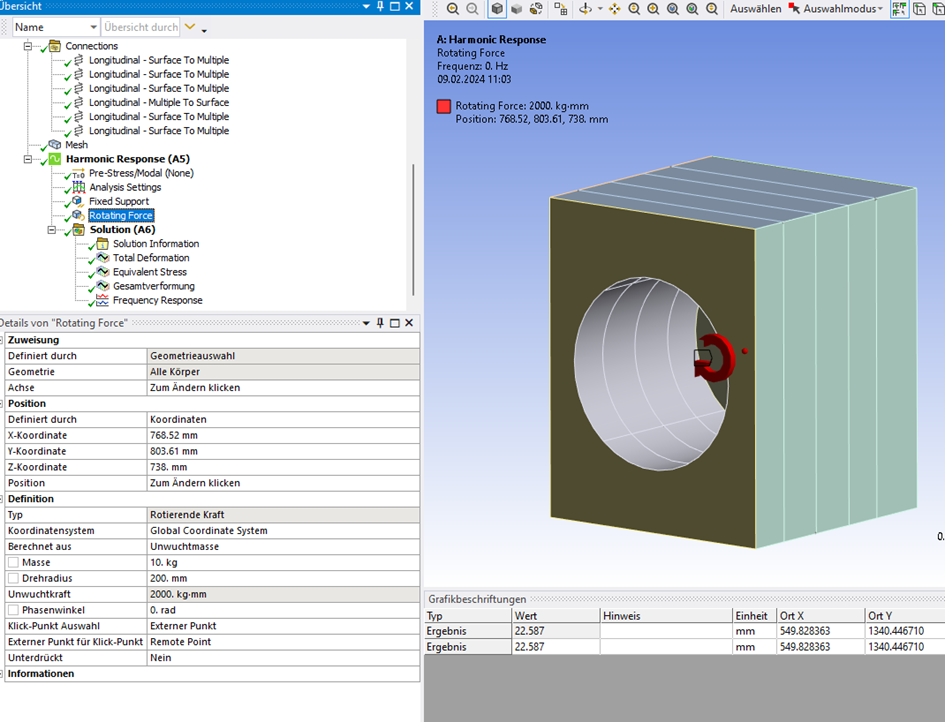Click the Rotate view tool icon
Image resolution: width=945 pixels, height=722 pixels.
[587, 9]
